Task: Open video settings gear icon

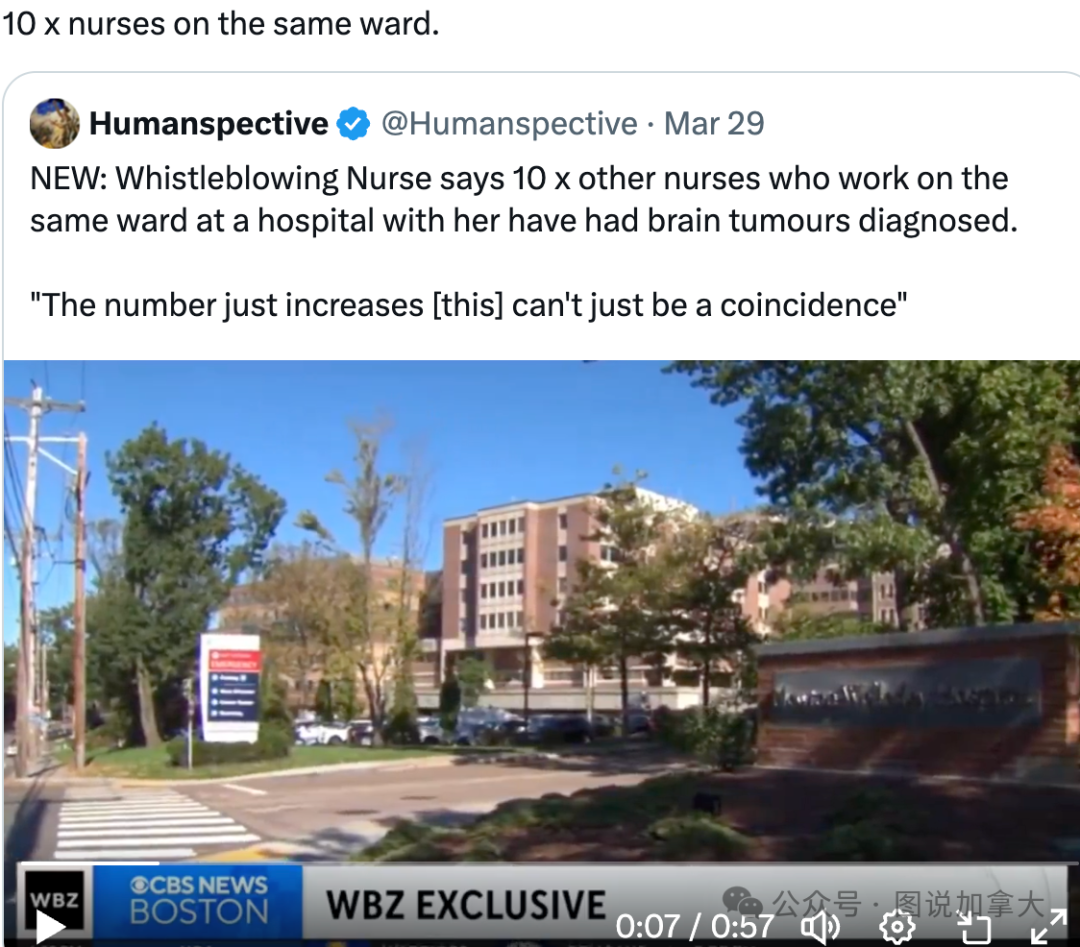Action: tap(897, 927)
